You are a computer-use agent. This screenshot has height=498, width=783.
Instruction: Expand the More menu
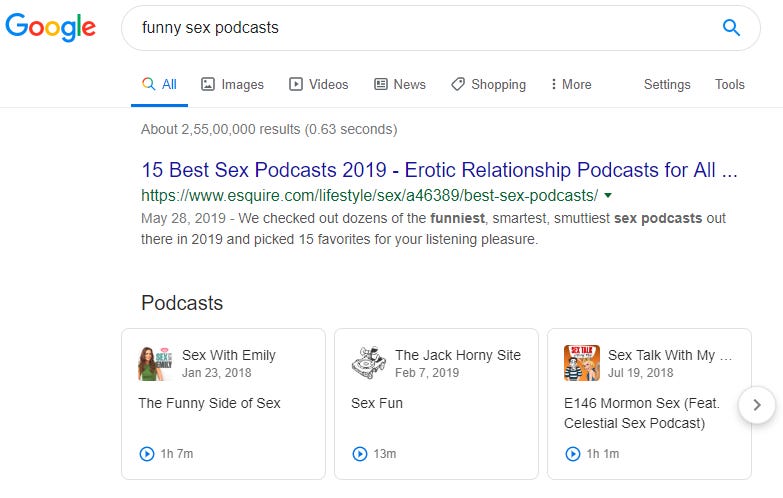tap(571, 84)
